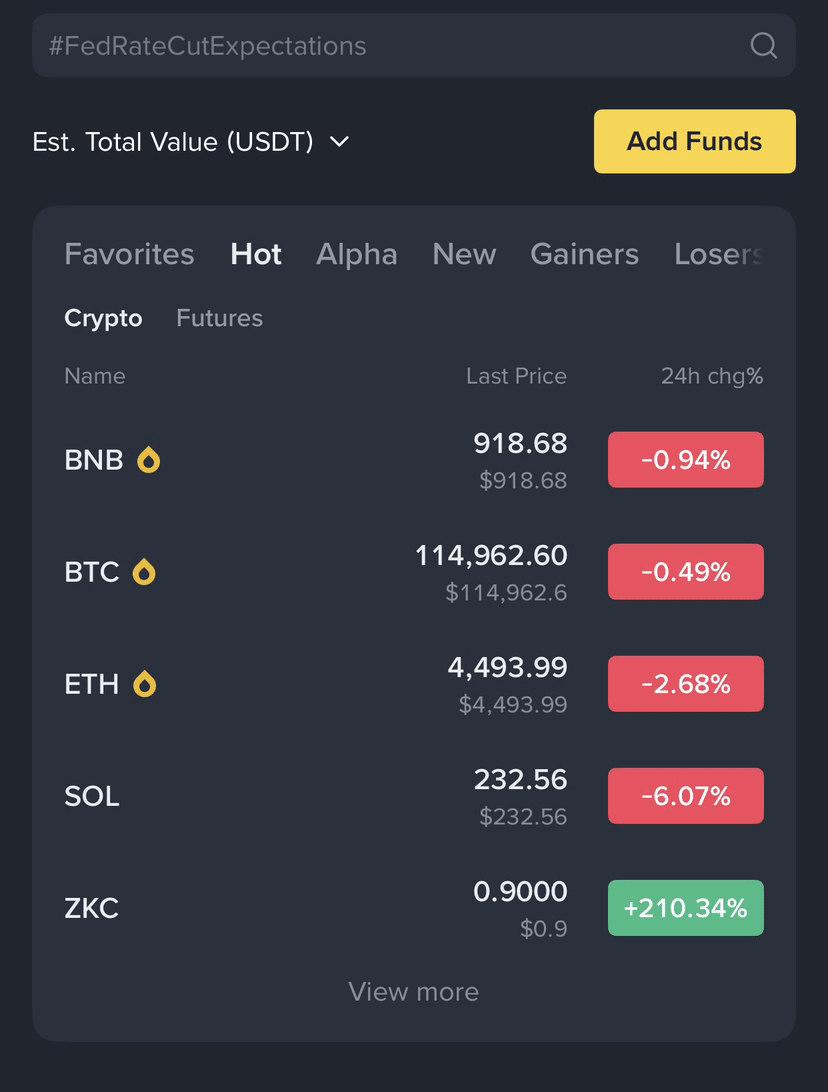Sort by the Last Price column header
Image resolution: width=828 pixels, height=1092 pixels.
516,376
